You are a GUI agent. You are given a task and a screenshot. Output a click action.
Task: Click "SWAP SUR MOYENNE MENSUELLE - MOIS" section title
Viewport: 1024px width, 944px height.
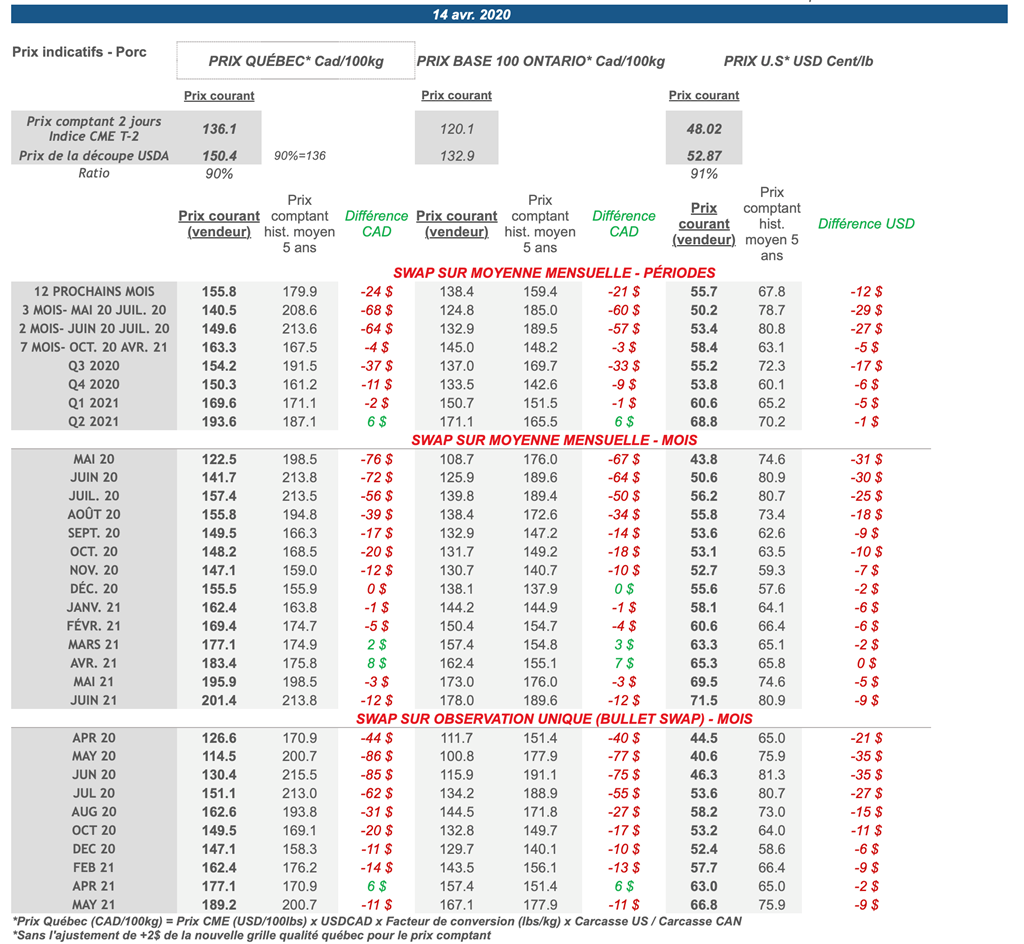pyautogui.click(x=554, y=440)
